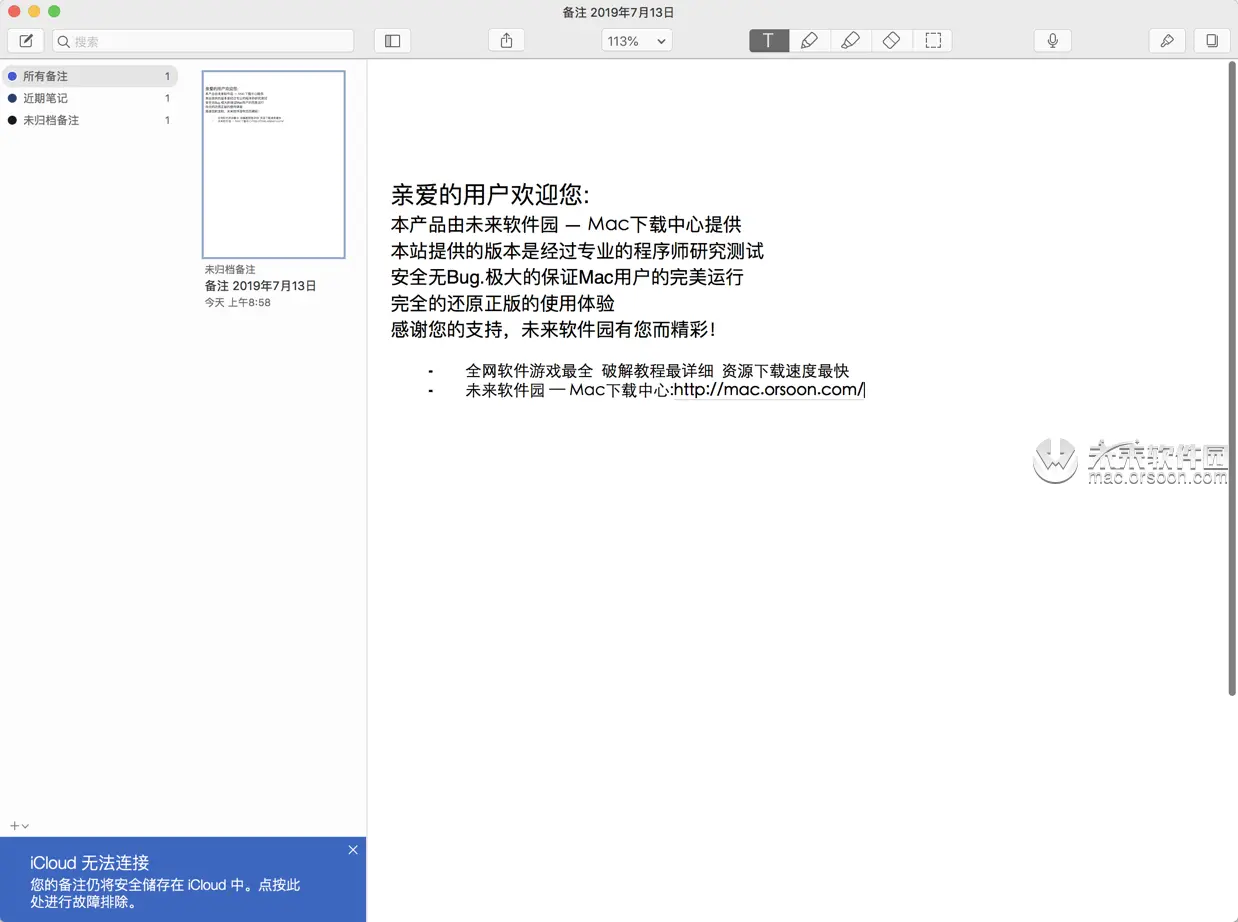The width and height of the screenshot is (1238, 922).
Task: Start audio recording with microphone icon
Action: tap(1052, 41)
